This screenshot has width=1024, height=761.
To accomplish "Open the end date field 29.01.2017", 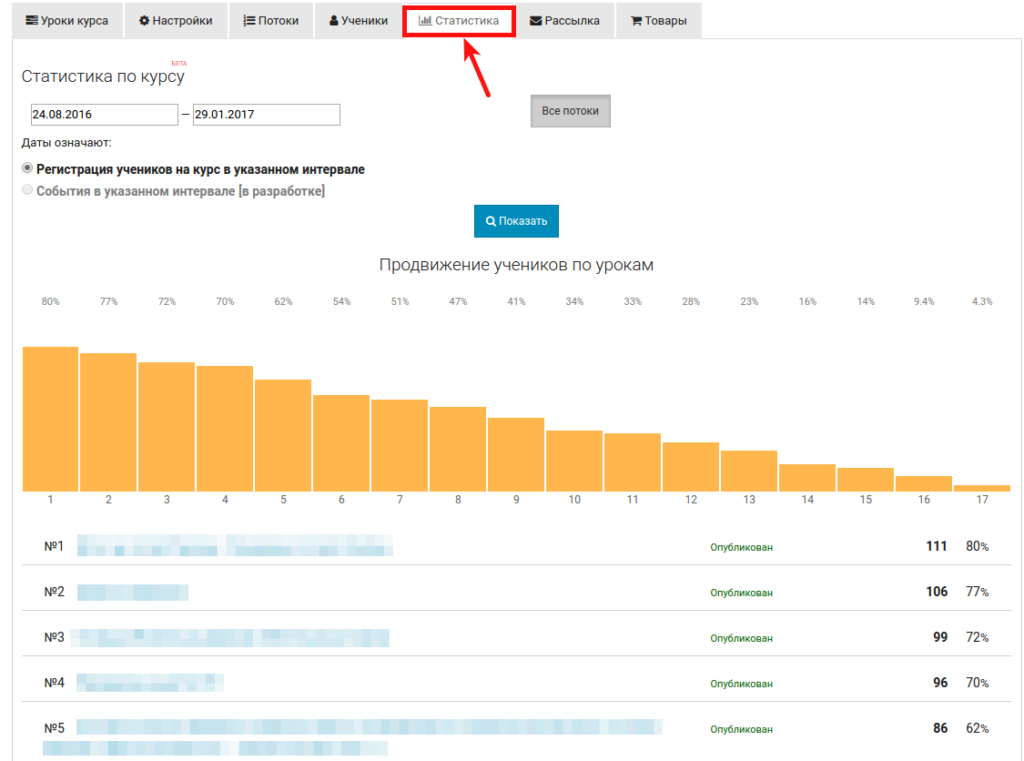I will [x=266, y=115].
